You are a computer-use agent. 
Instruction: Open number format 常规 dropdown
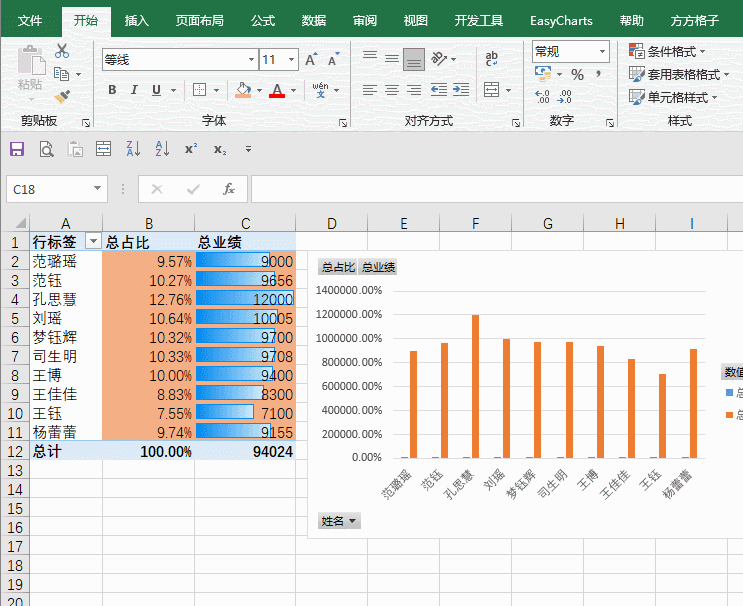[602, 51]
